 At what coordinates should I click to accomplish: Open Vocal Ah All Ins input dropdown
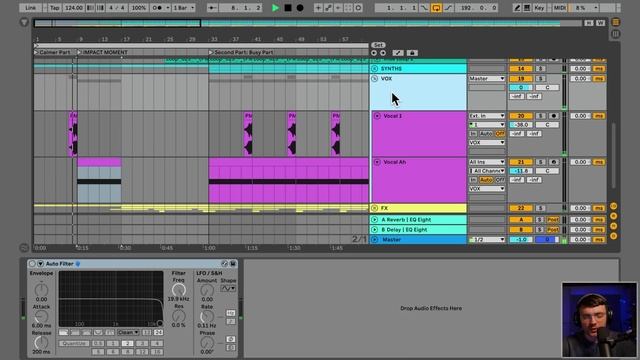coord(487,162)
